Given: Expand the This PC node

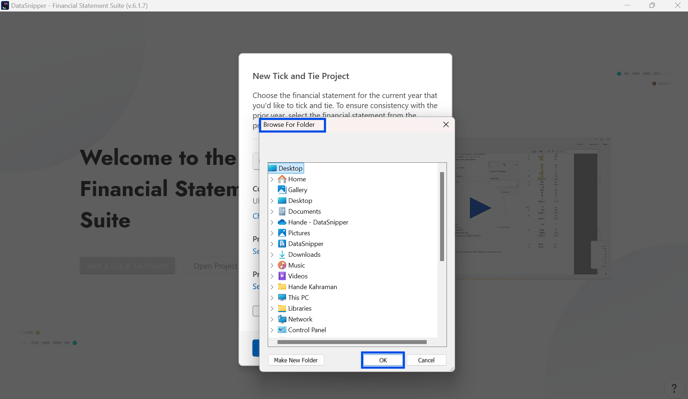Looking at the screenshot, I should [x=272, y=297].
